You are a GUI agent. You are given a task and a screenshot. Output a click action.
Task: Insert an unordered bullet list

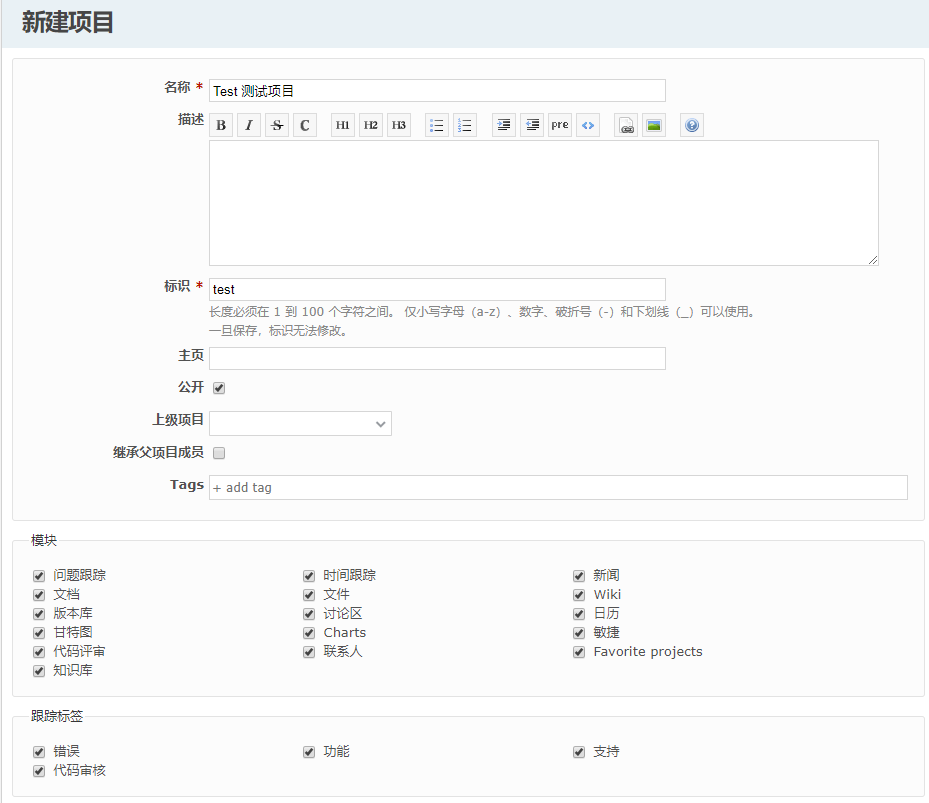(437, 125)
